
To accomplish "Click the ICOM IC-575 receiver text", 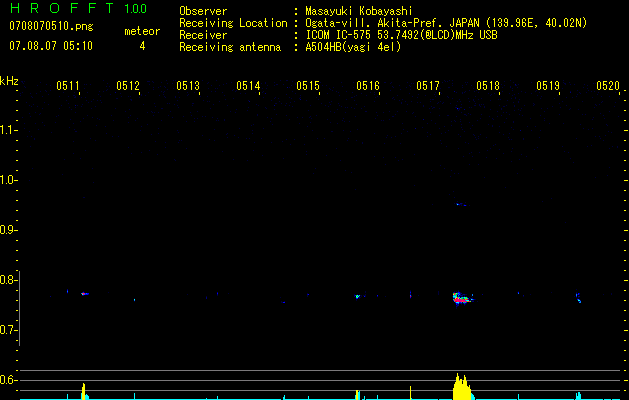I will pos(401,35).
